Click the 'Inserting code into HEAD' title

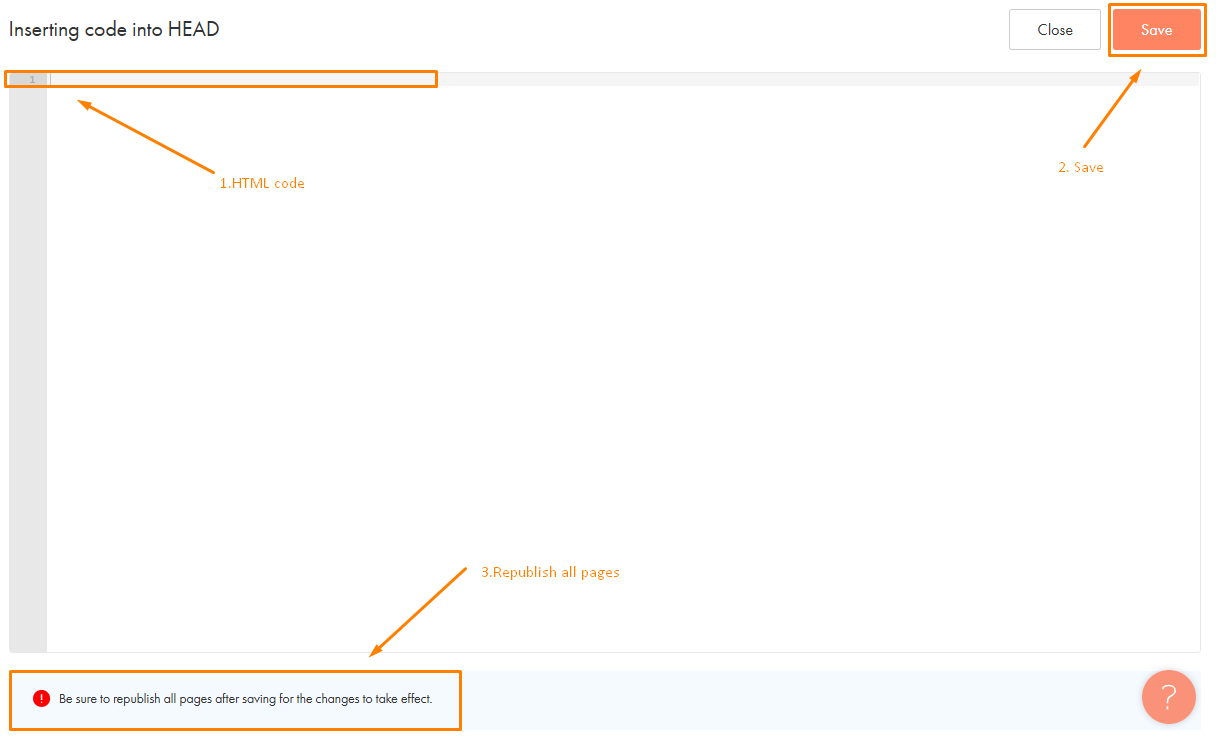pos(114,30)
